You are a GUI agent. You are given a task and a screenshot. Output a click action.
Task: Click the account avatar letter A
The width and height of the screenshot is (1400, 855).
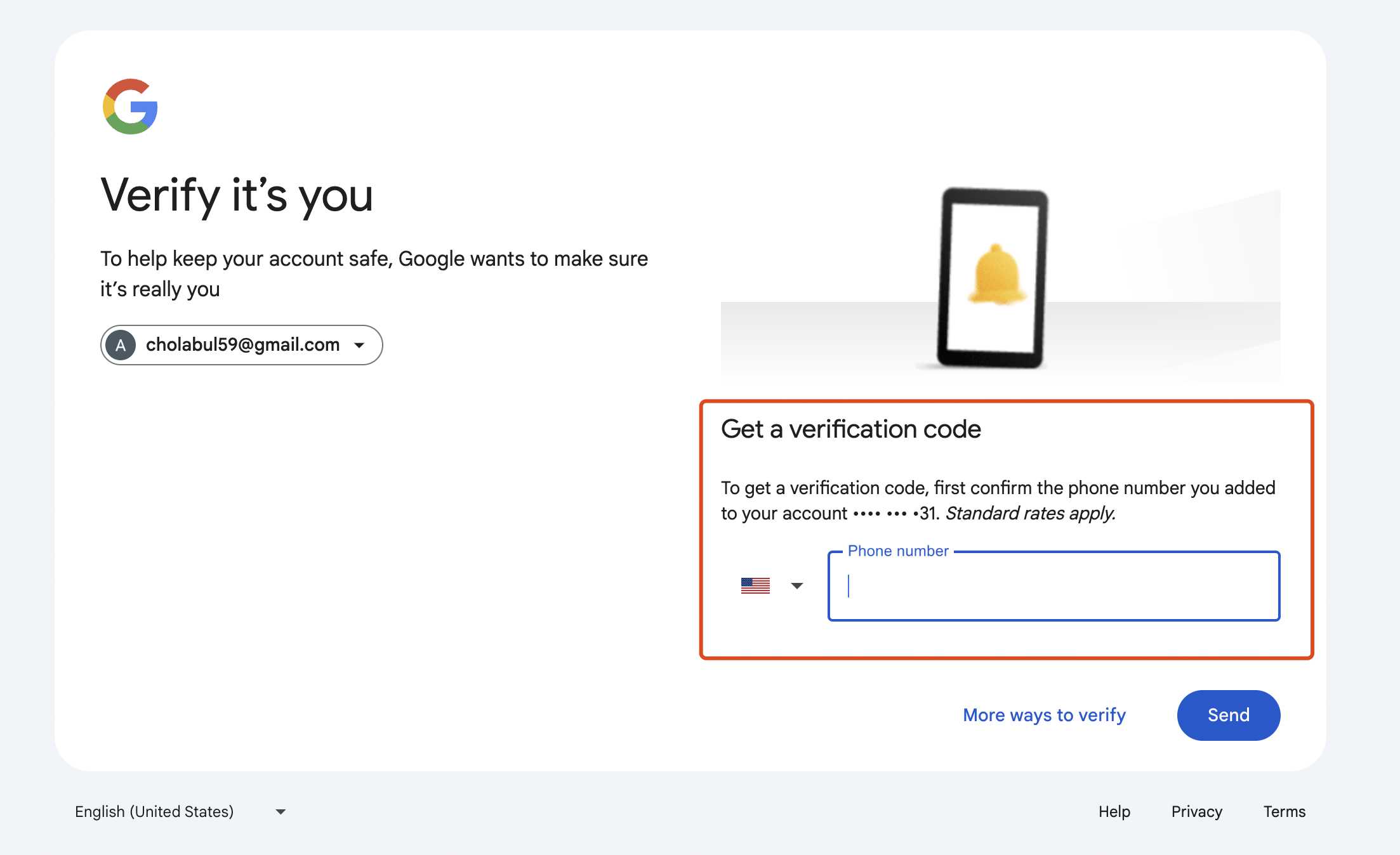pos(121,345)
